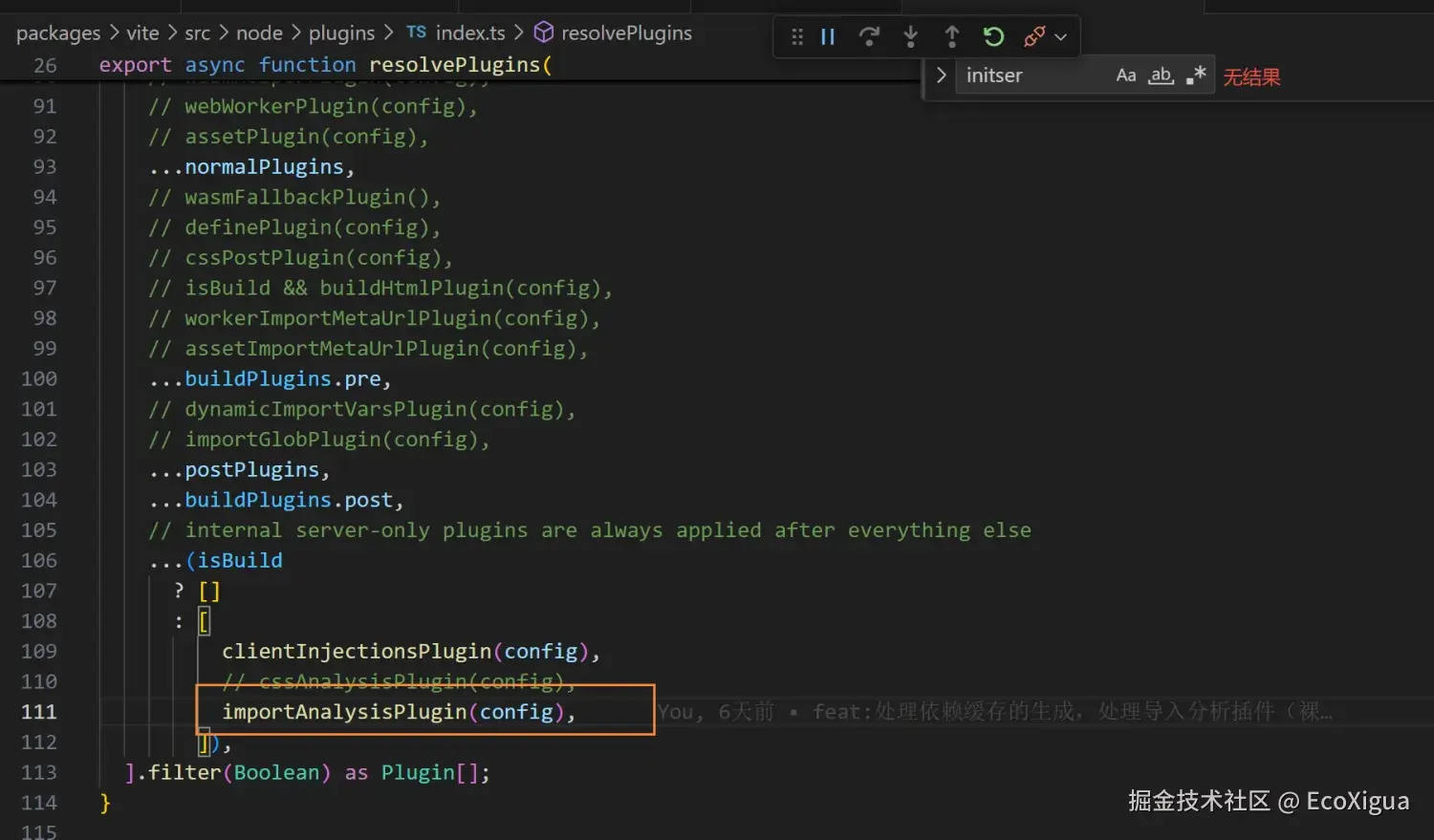The width and height of the screenshot is (1434, 840).
Task: Open dropdown next to the disconnect icon
Action: point(1061,38)
